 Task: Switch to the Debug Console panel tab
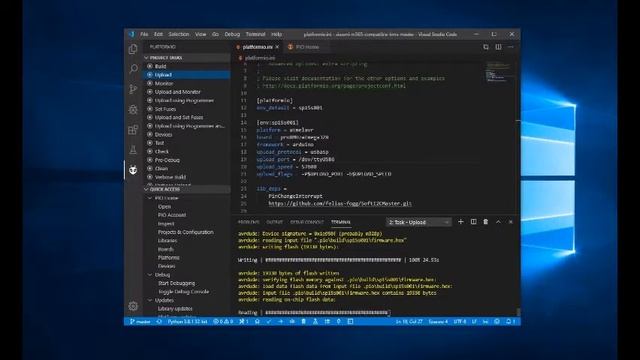pyautogui.click(x=307, y=222)
